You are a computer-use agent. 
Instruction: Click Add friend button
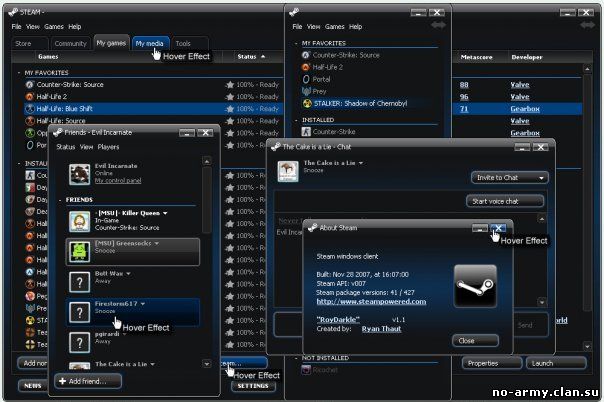point(88,381)
